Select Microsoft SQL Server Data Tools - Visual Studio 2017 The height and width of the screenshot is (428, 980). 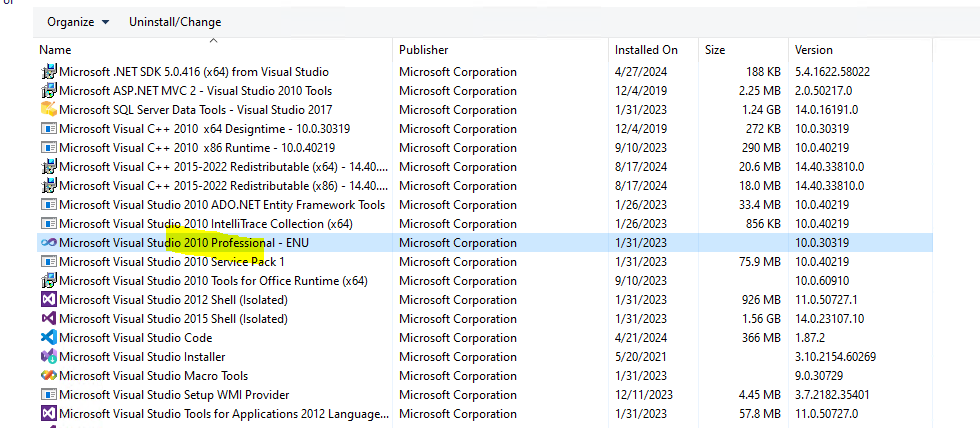point(196,110)
